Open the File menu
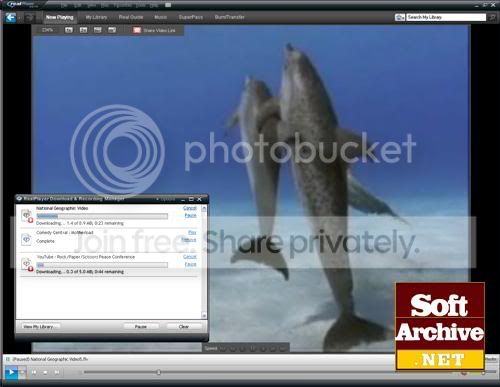 (x=64, y=5)
